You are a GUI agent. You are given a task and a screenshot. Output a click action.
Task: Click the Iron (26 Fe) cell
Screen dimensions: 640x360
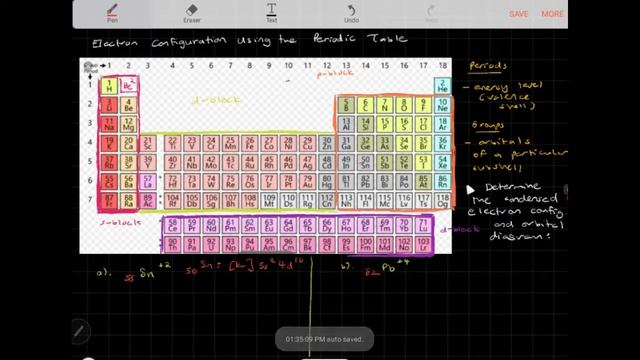(x=249, y=143)
